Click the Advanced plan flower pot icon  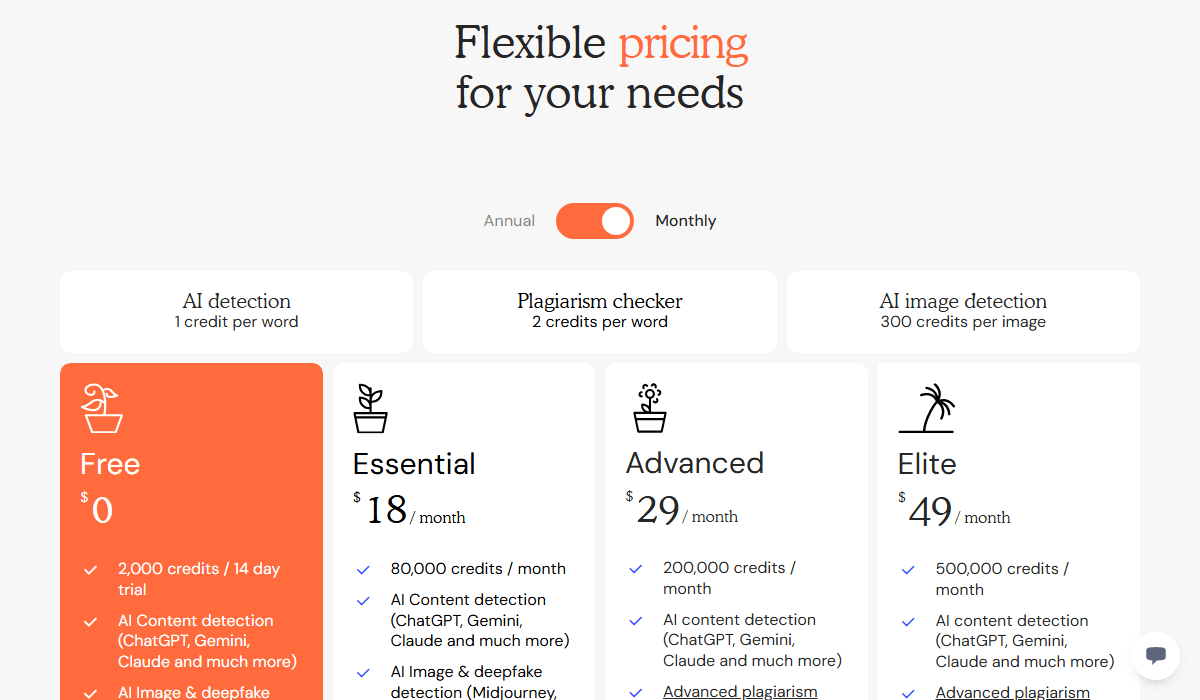tap(649, 408)
